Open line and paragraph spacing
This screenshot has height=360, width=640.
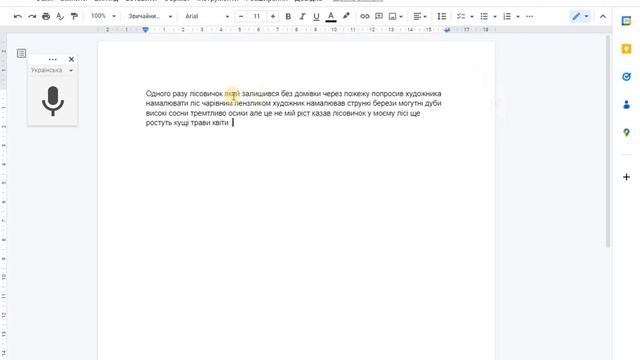tap(442, 16)
